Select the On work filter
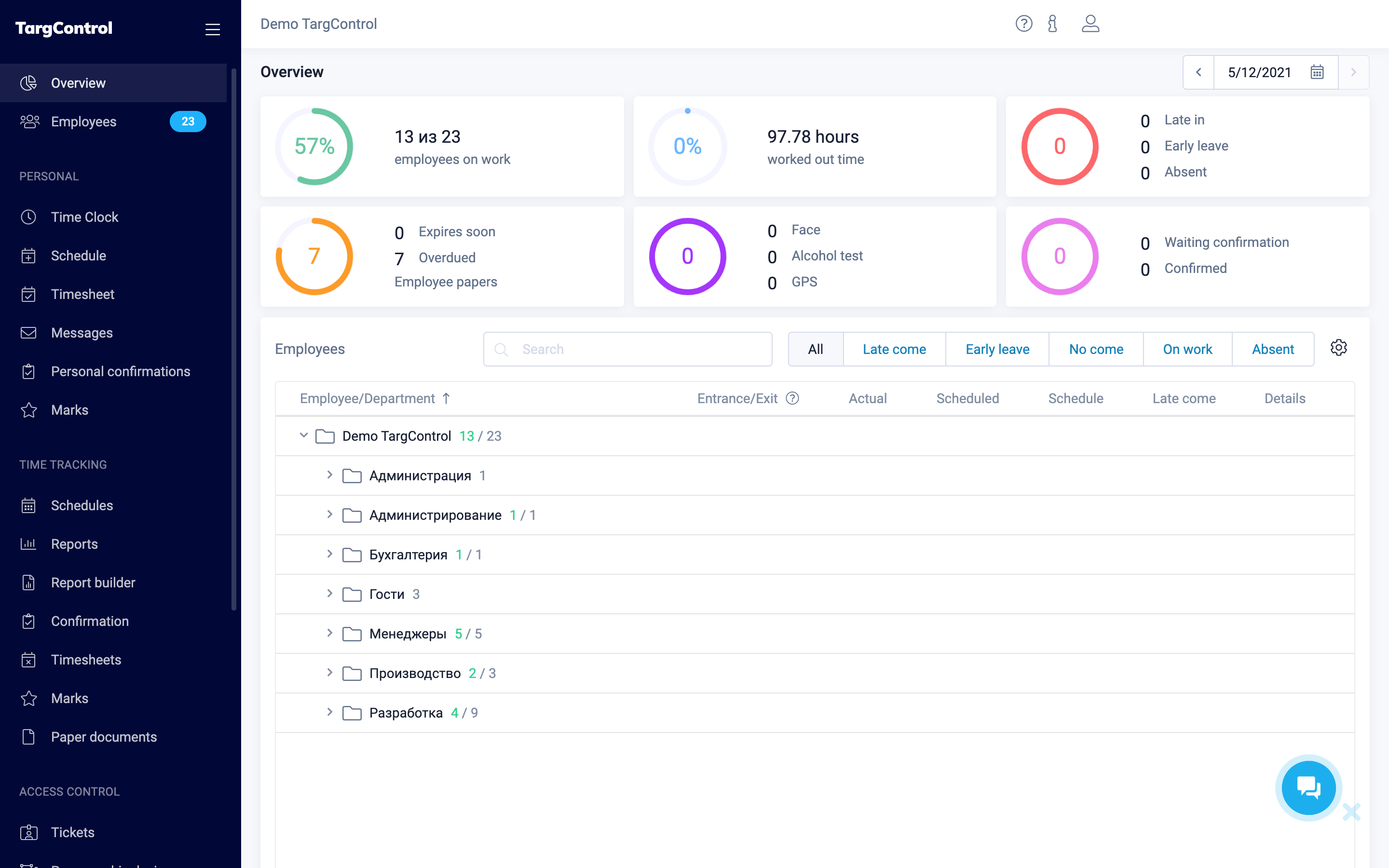 1187,349
